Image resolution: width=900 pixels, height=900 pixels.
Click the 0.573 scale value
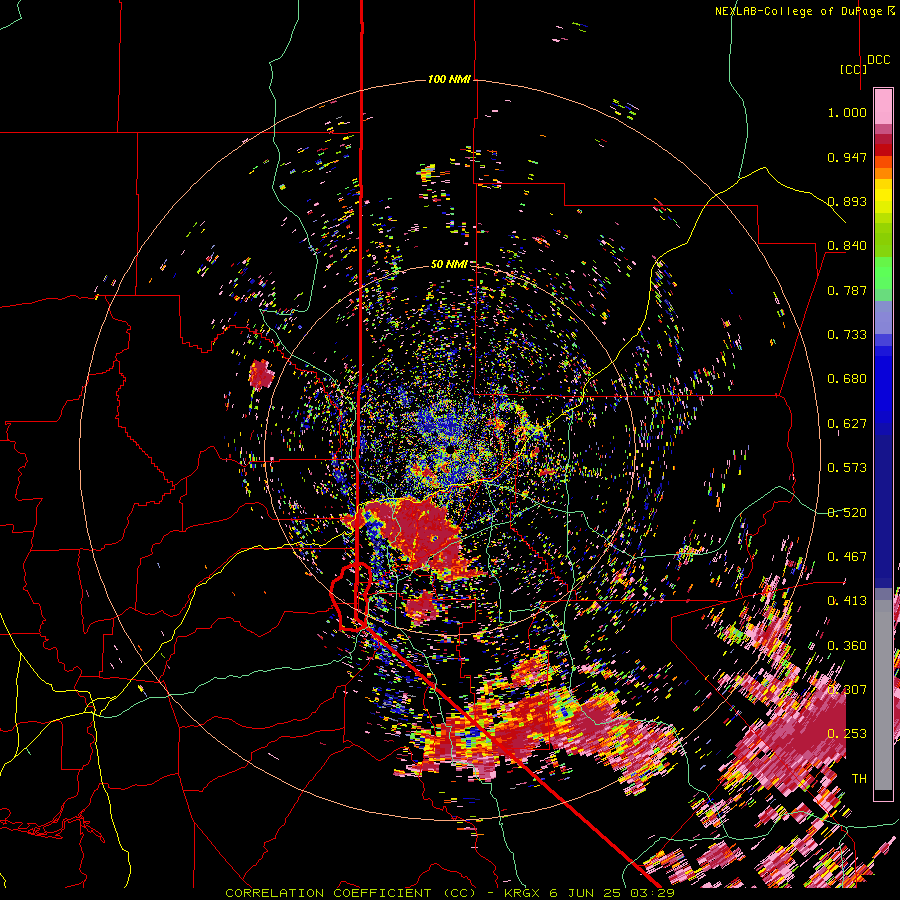(847, 468)
